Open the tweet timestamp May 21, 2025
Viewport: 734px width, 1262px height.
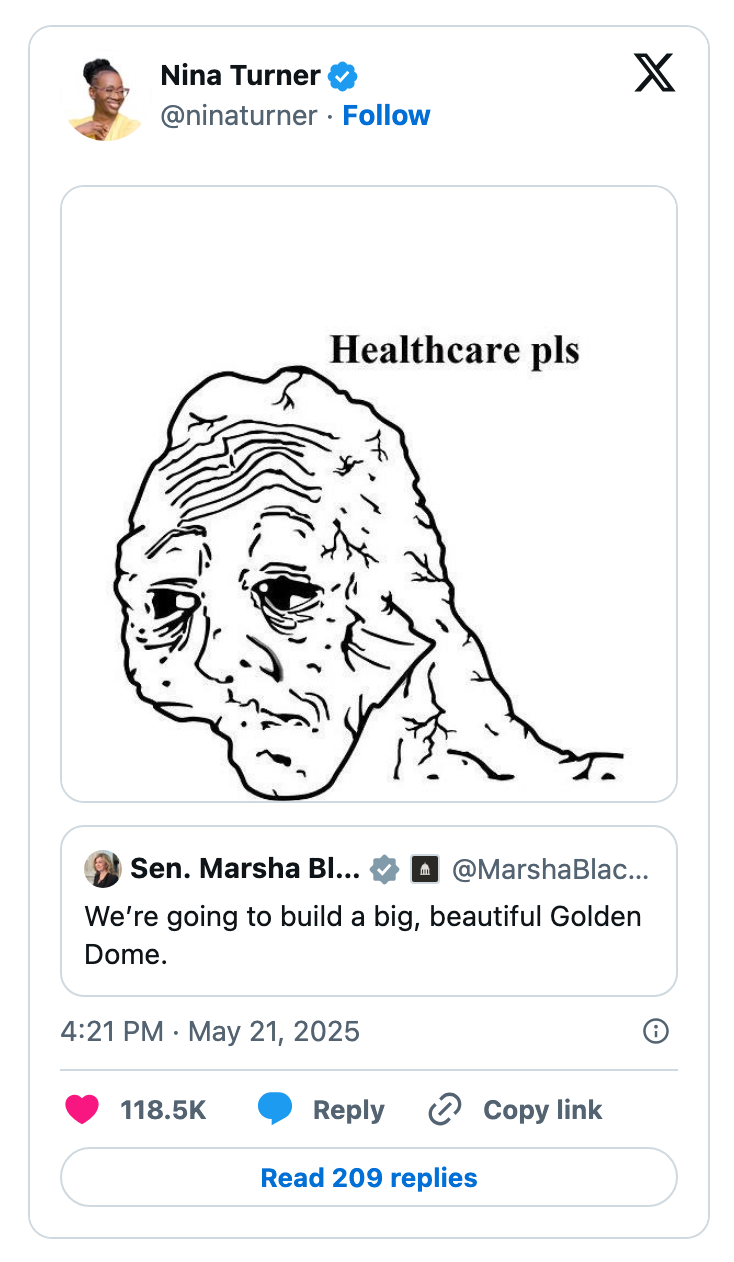point(210,1031)
